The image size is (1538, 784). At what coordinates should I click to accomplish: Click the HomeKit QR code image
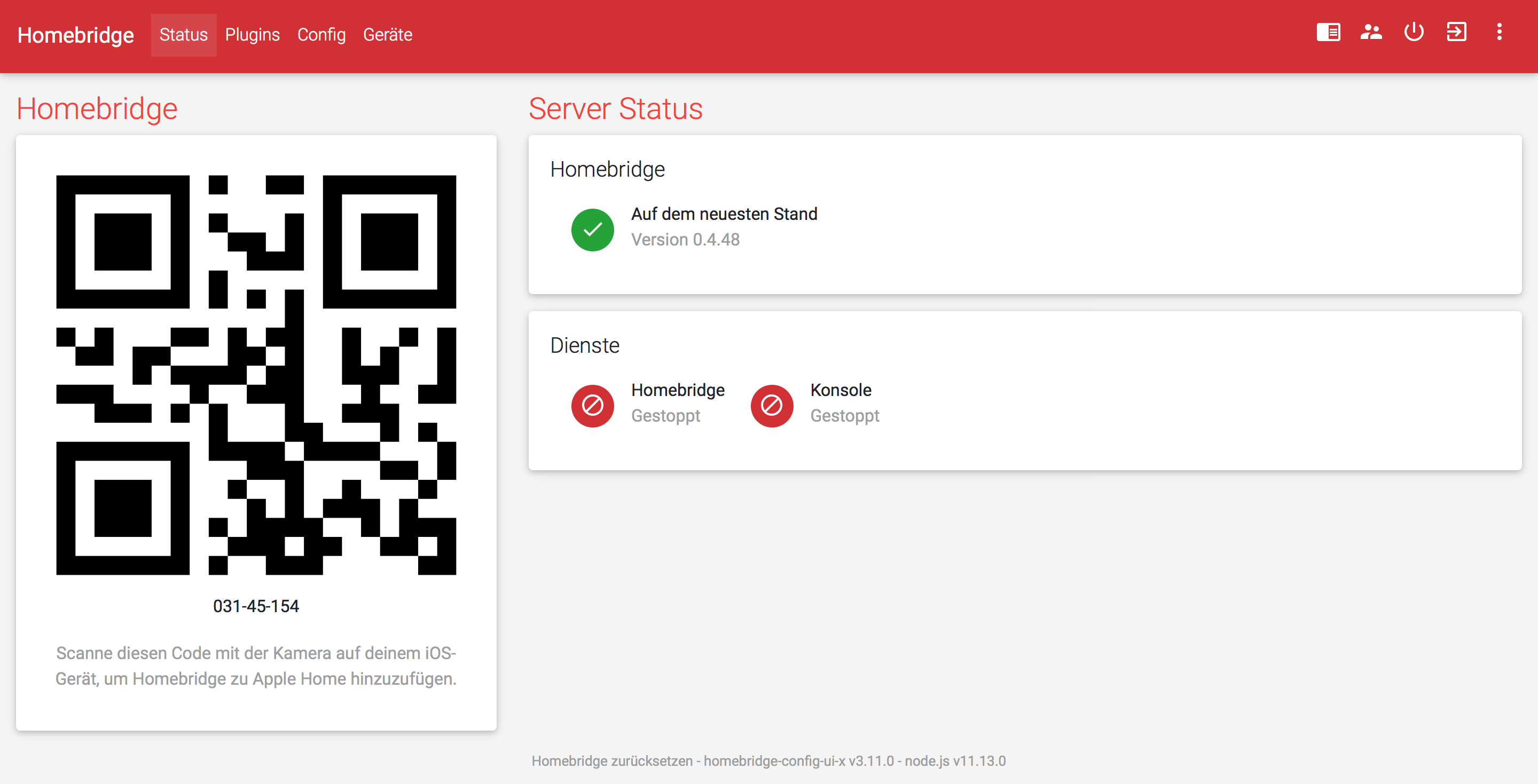pos(256,375)
